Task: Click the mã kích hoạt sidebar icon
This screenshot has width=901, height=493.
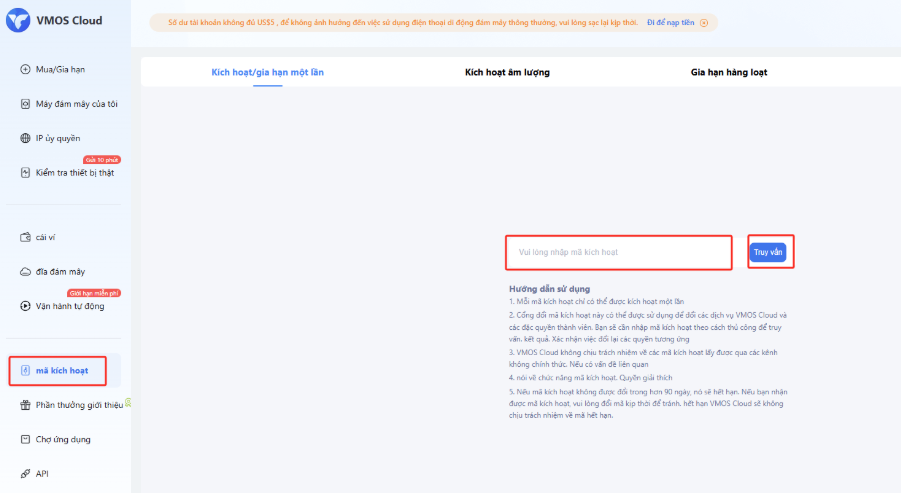Action: coord(25,371)
